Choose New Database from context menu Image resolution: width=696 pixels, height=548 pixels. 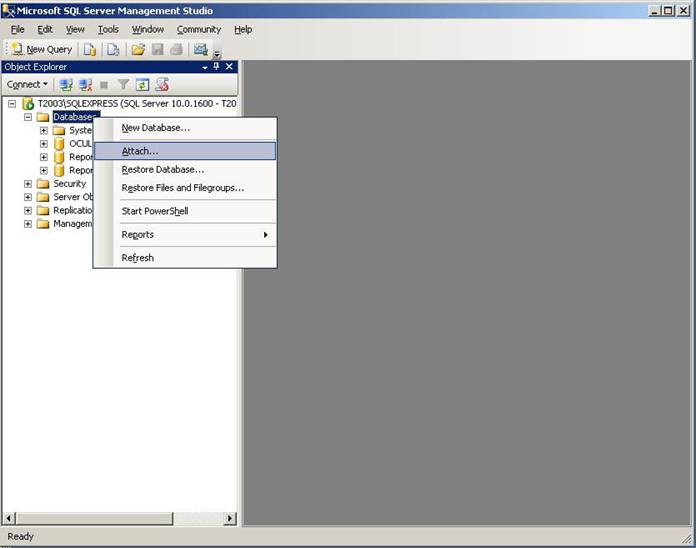(185, 128)
